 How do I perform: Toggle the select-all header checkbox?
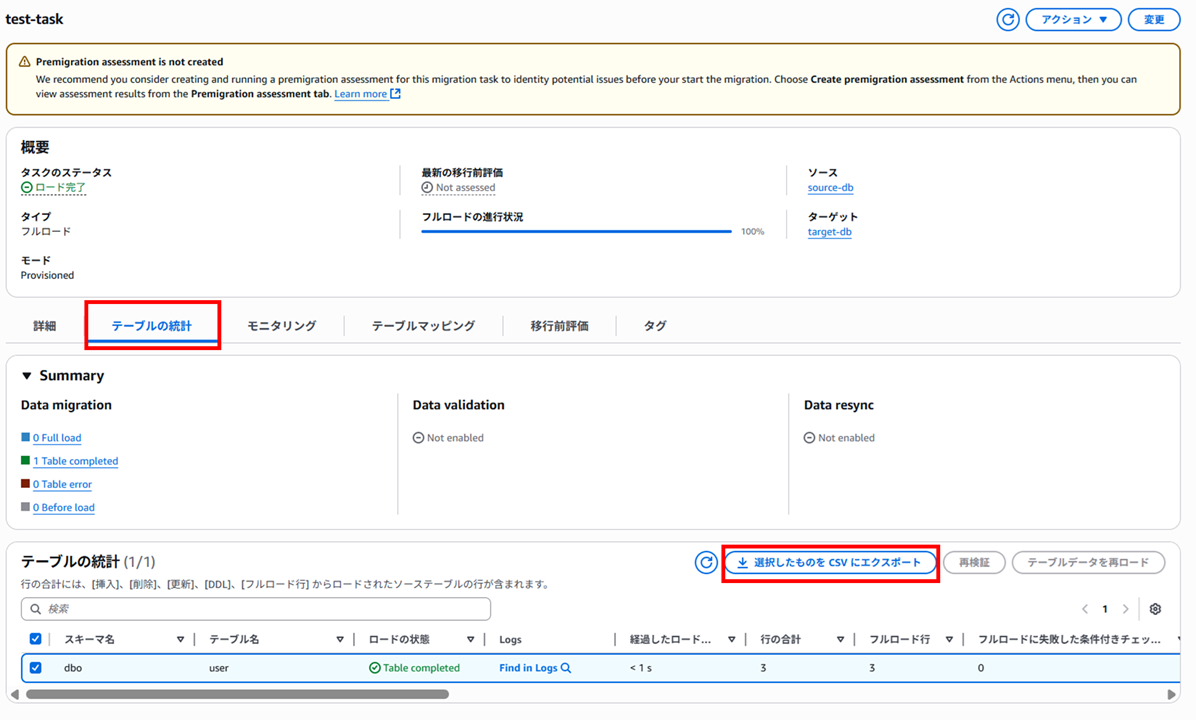pyautogui.click(x=36, y=639)
